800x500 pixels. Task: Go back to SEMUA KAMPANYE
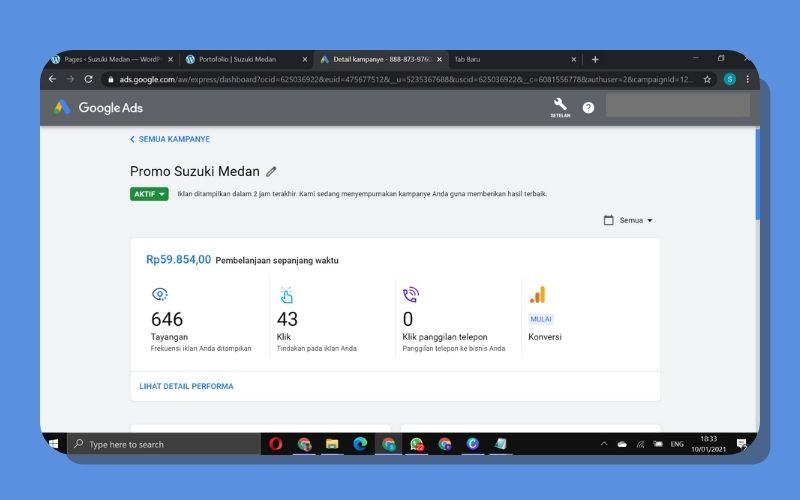pyautogui.click(x=170, y=139)
